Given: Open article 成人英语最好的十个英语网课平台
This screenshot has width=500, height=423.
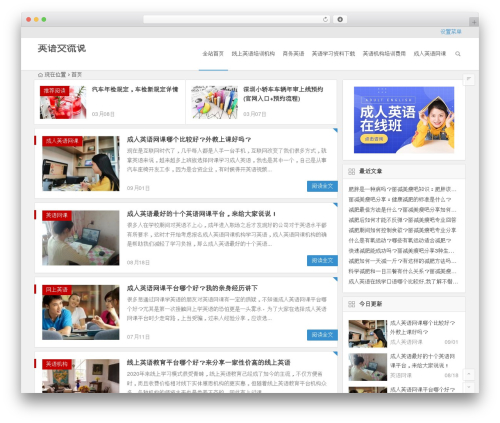Looking at the screenshot, I should (201, 214).
